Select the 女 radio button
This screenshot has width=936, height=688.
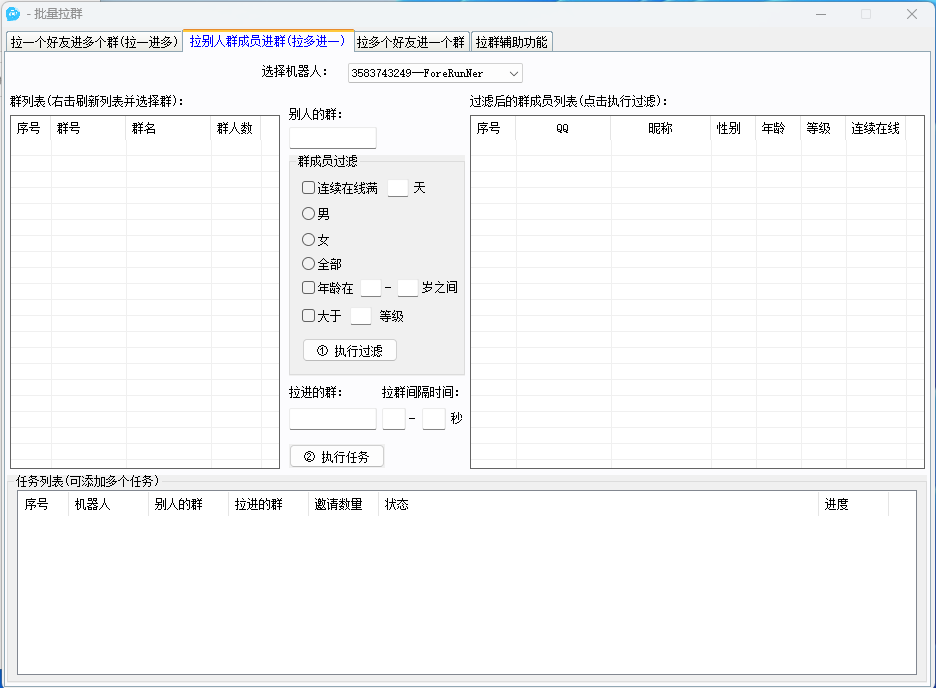click(309, 240)
